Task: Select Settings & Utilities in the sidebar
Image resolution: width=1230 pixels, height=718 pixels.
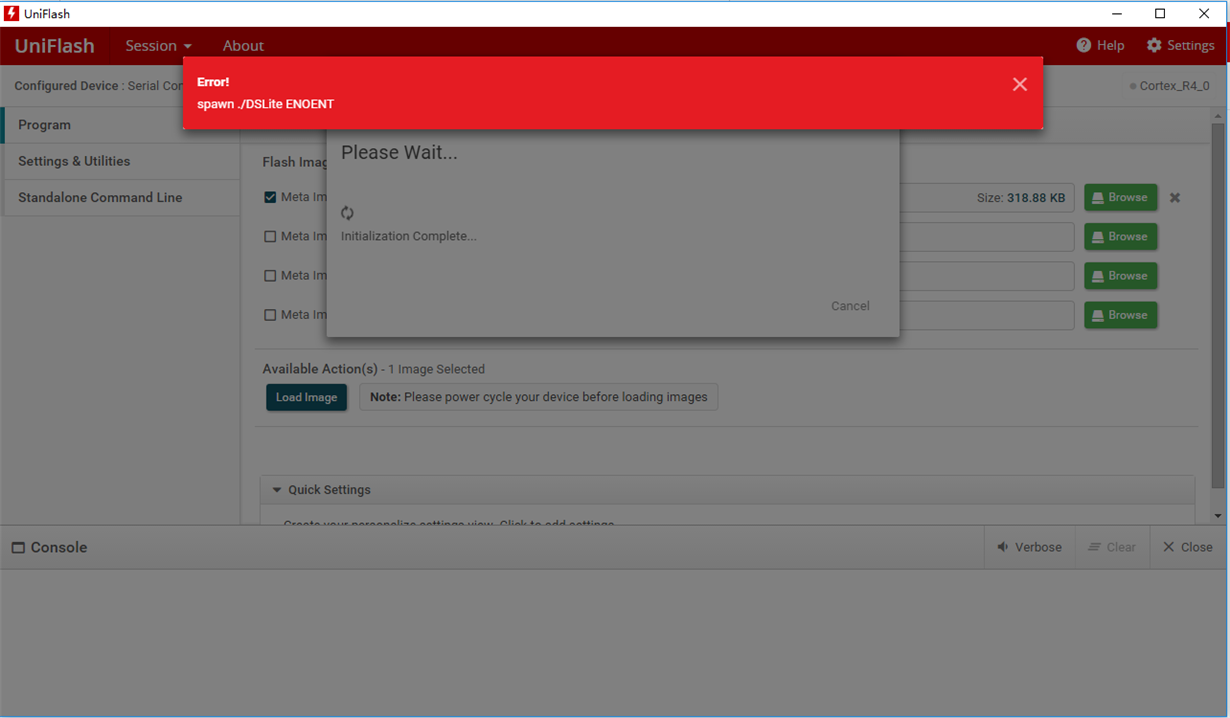Action: (x=121, y=161)
